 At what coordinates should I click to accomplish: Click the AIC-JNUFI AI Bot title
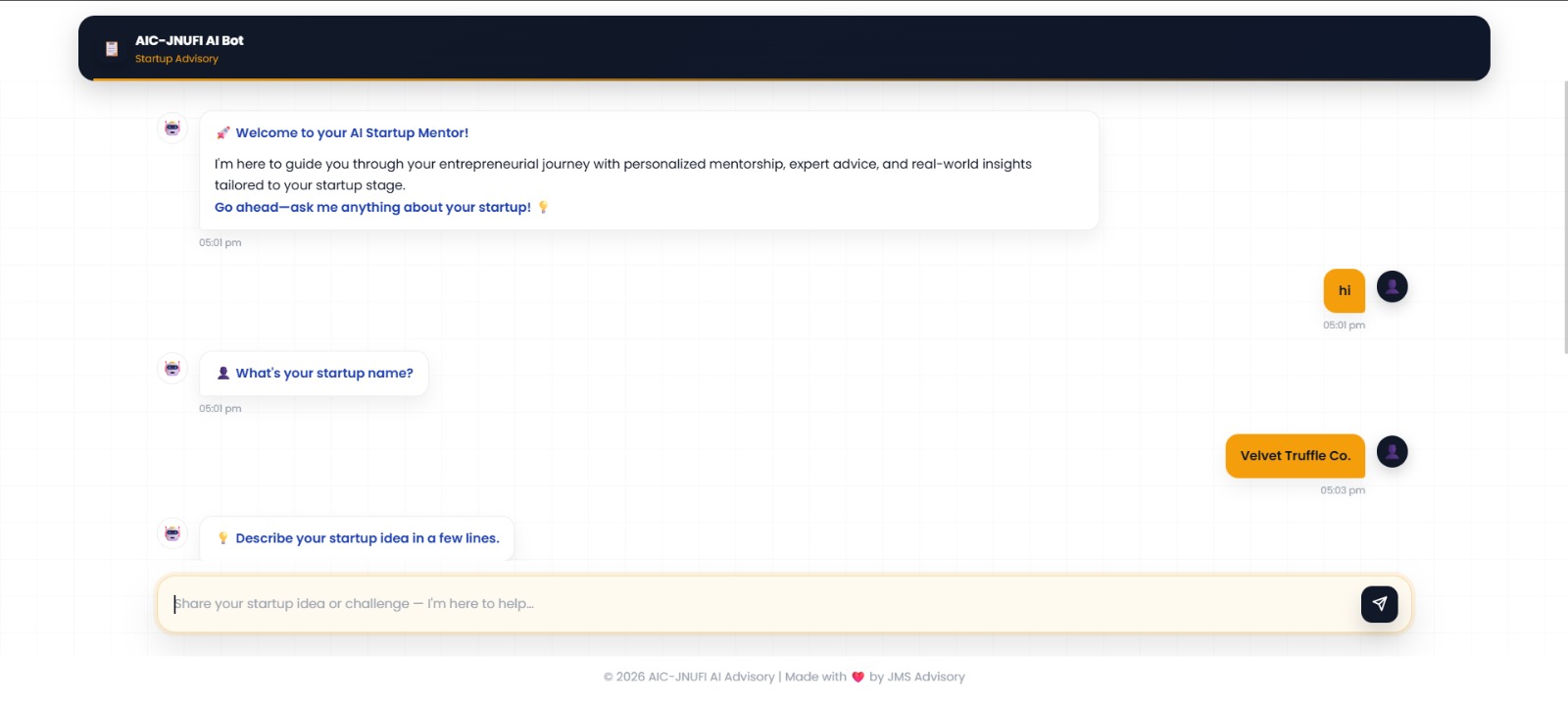pos(189,41)
